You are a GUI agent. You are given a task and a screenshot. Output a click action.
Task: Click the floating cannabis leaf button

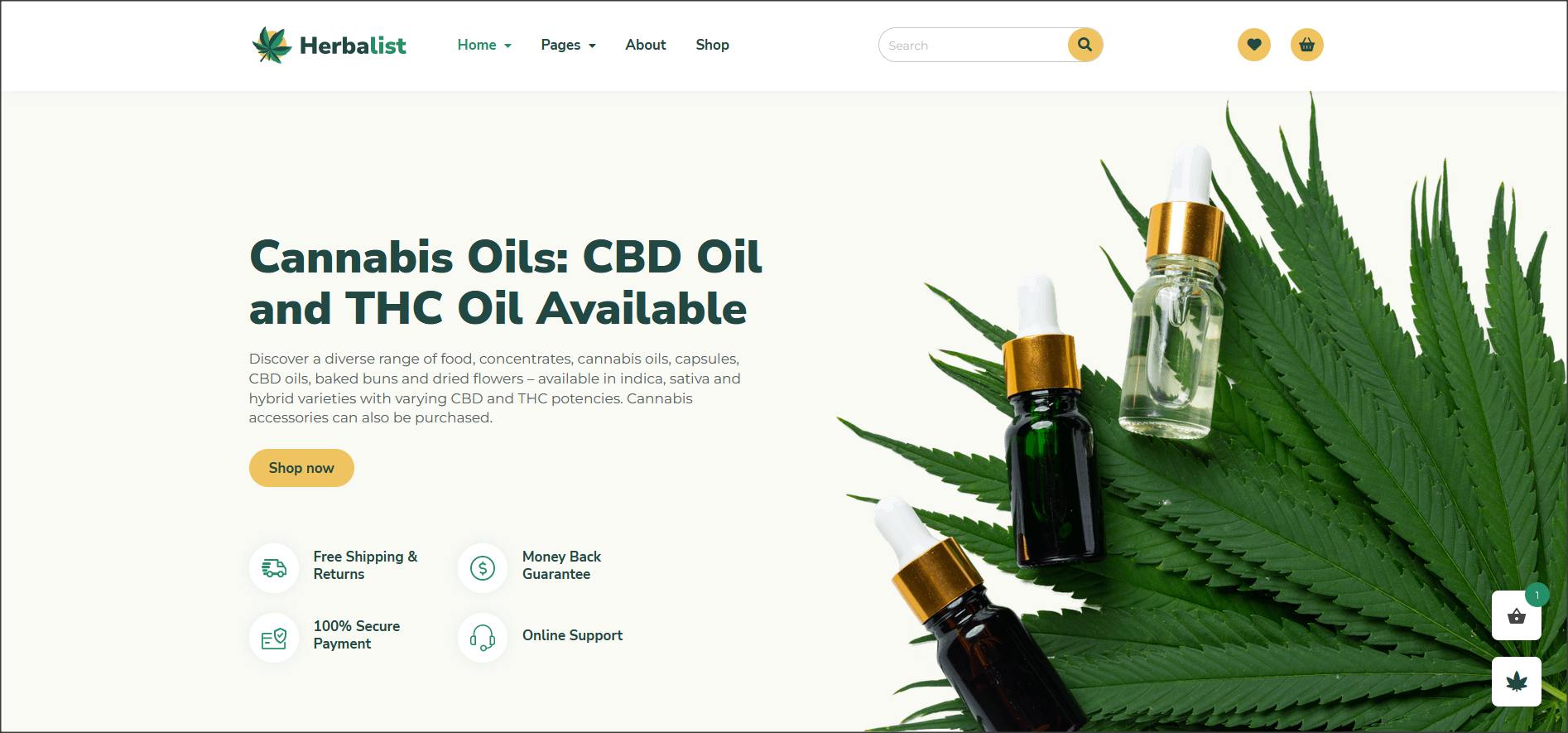1517,682
